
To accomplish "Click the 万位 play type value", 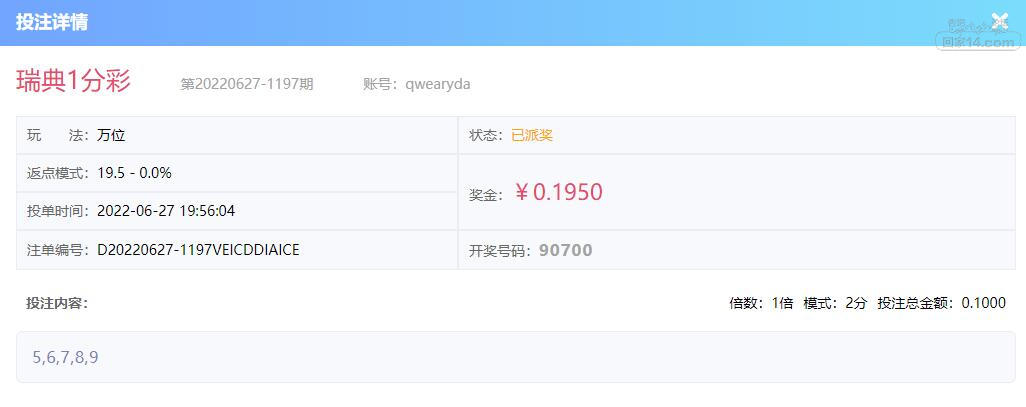I will [111, 135].
